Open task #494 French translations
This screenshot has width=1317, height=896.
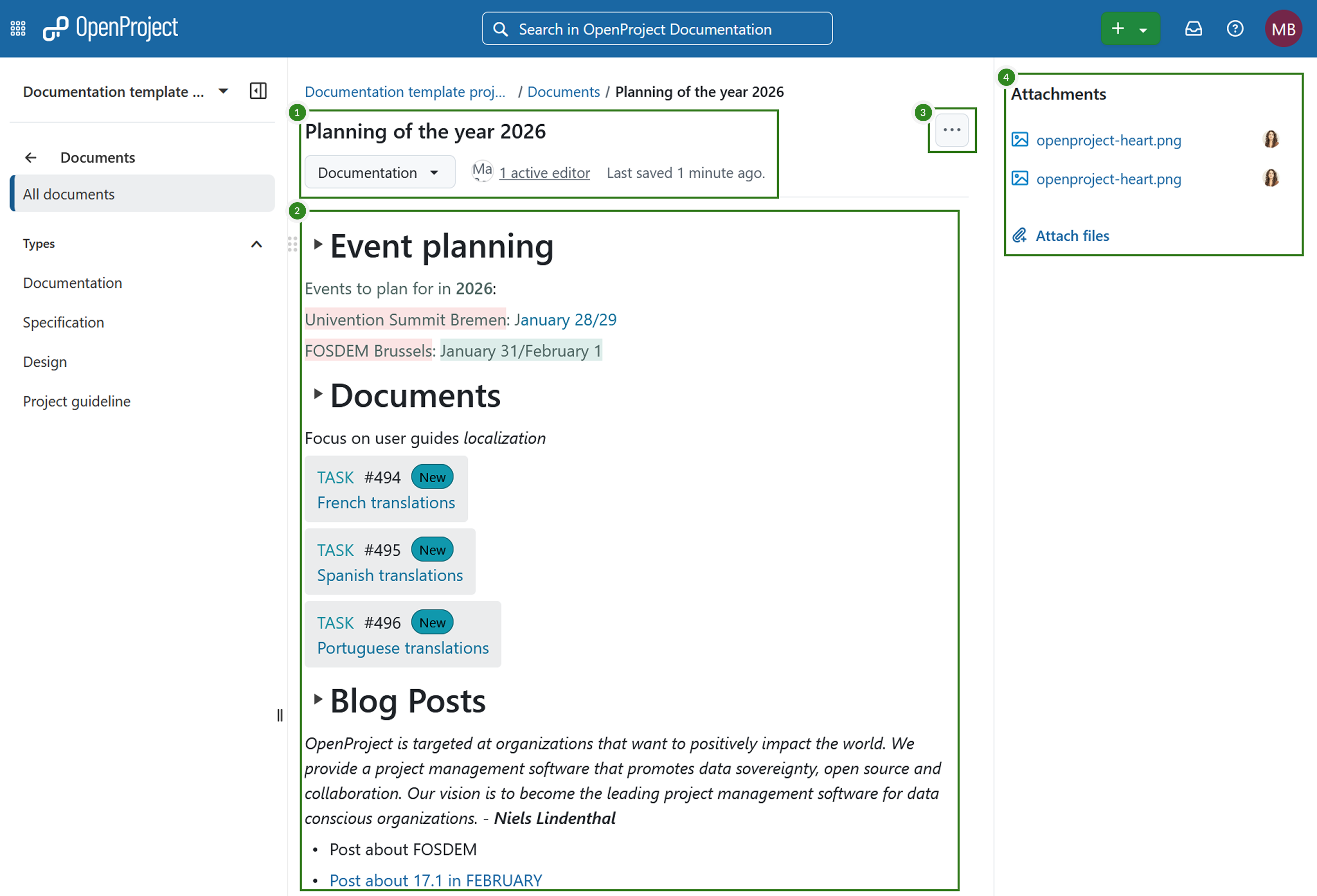(386, 502)
